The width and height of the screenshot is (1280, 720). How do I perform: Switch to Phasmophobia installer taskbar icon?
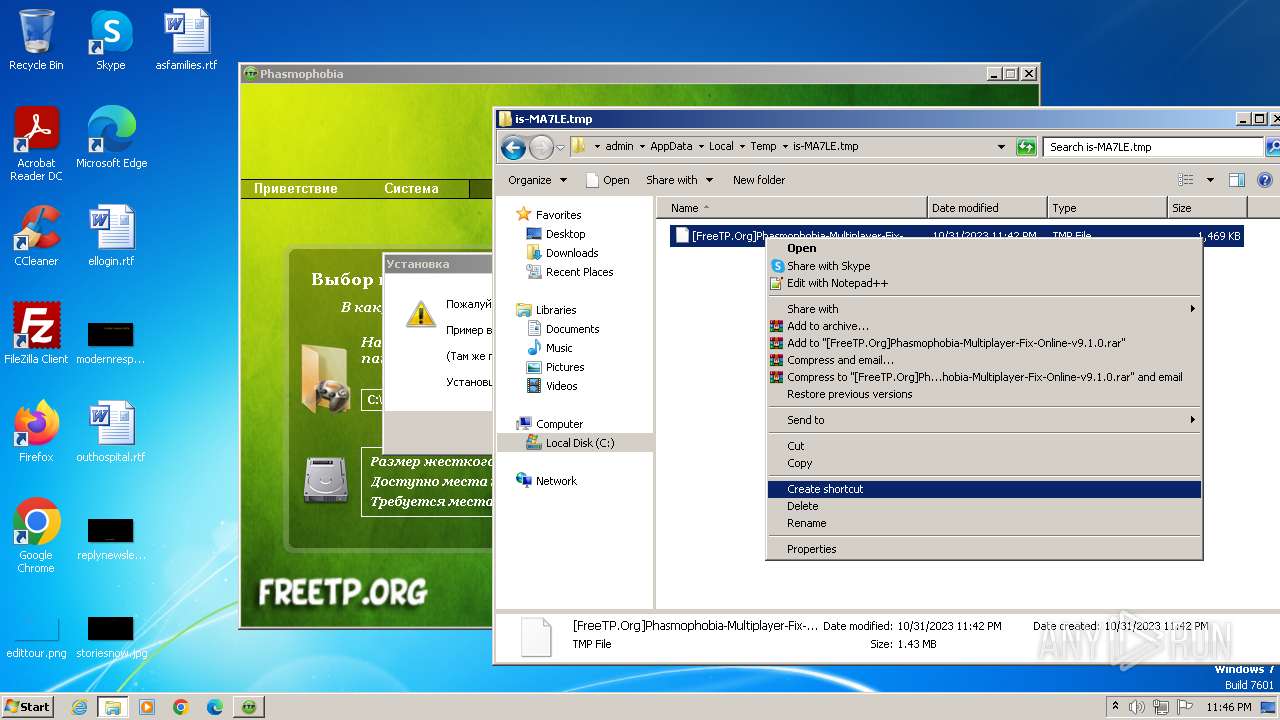[x=248, y=707]
